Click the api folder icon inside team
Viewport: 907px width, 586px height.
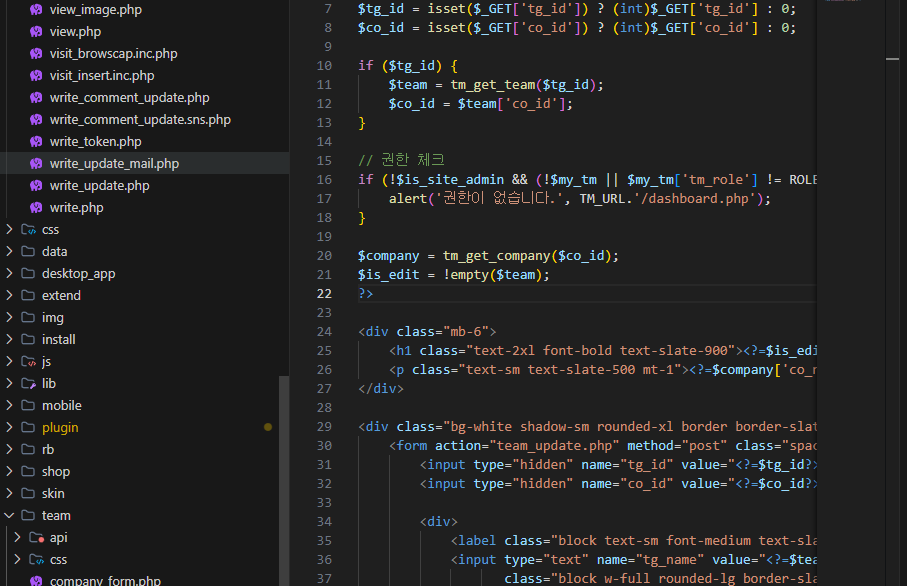tap(36, 538)
